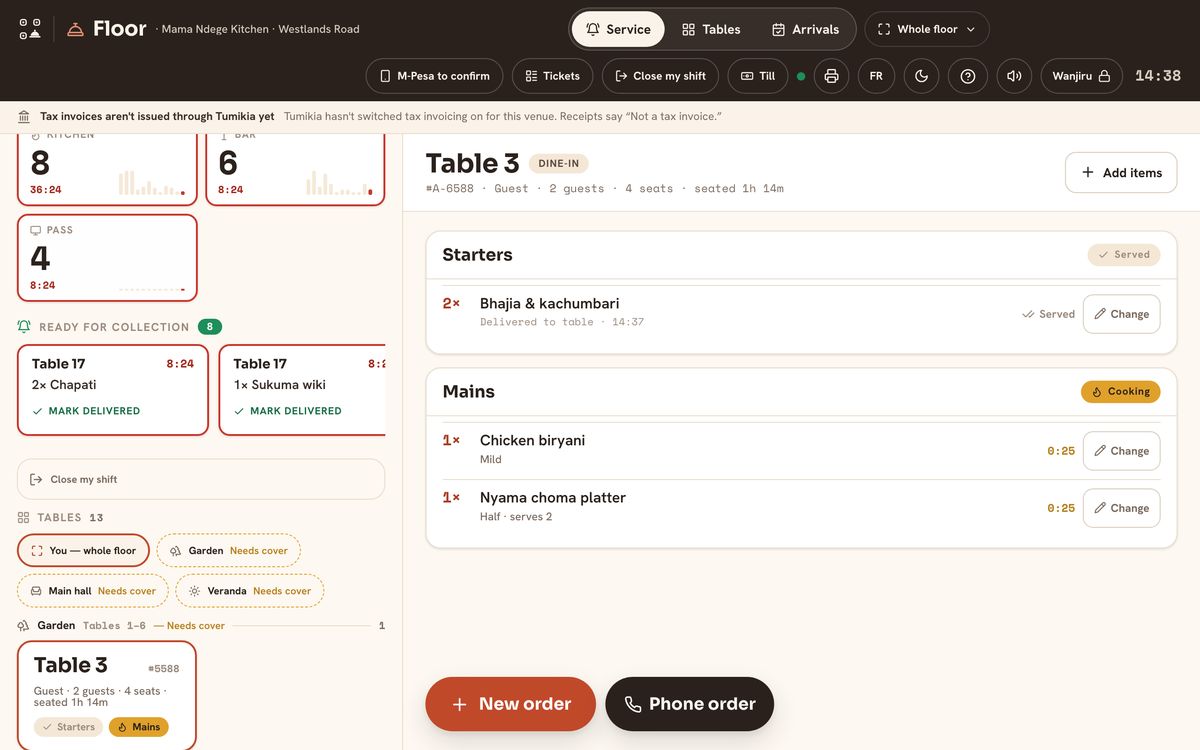
Task: Switch to the Tables tab
Action: [711, 29]
